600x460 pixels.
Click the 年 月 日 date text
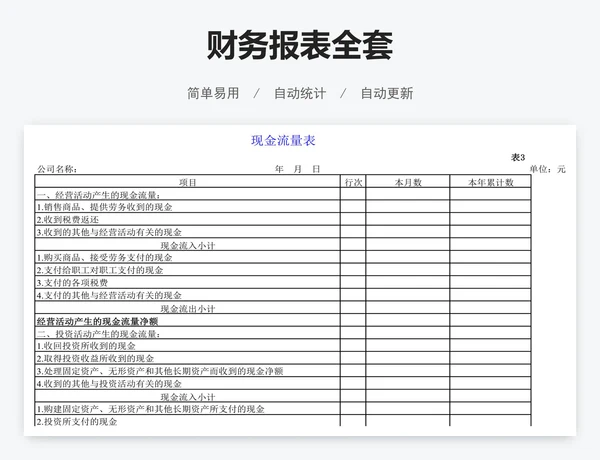297,169
